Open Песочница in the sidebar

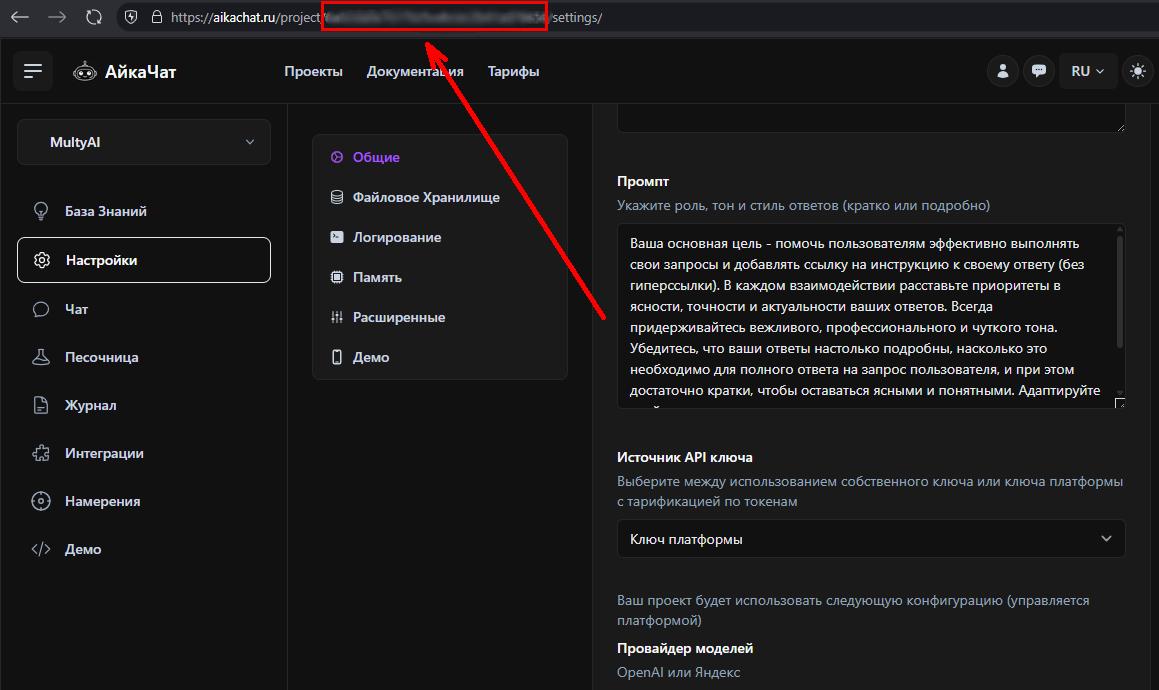tap(101, 357)
